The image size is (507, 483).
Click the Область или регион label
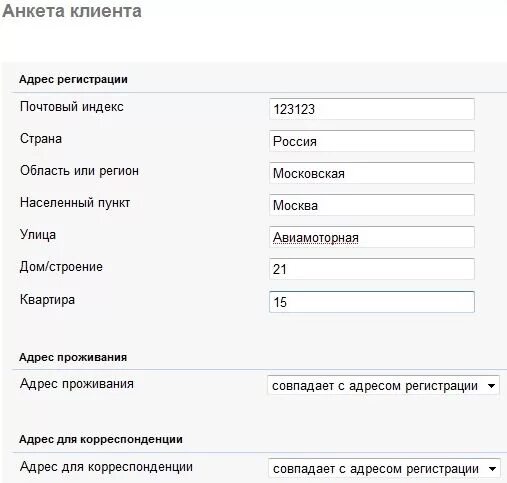(79, 171)
